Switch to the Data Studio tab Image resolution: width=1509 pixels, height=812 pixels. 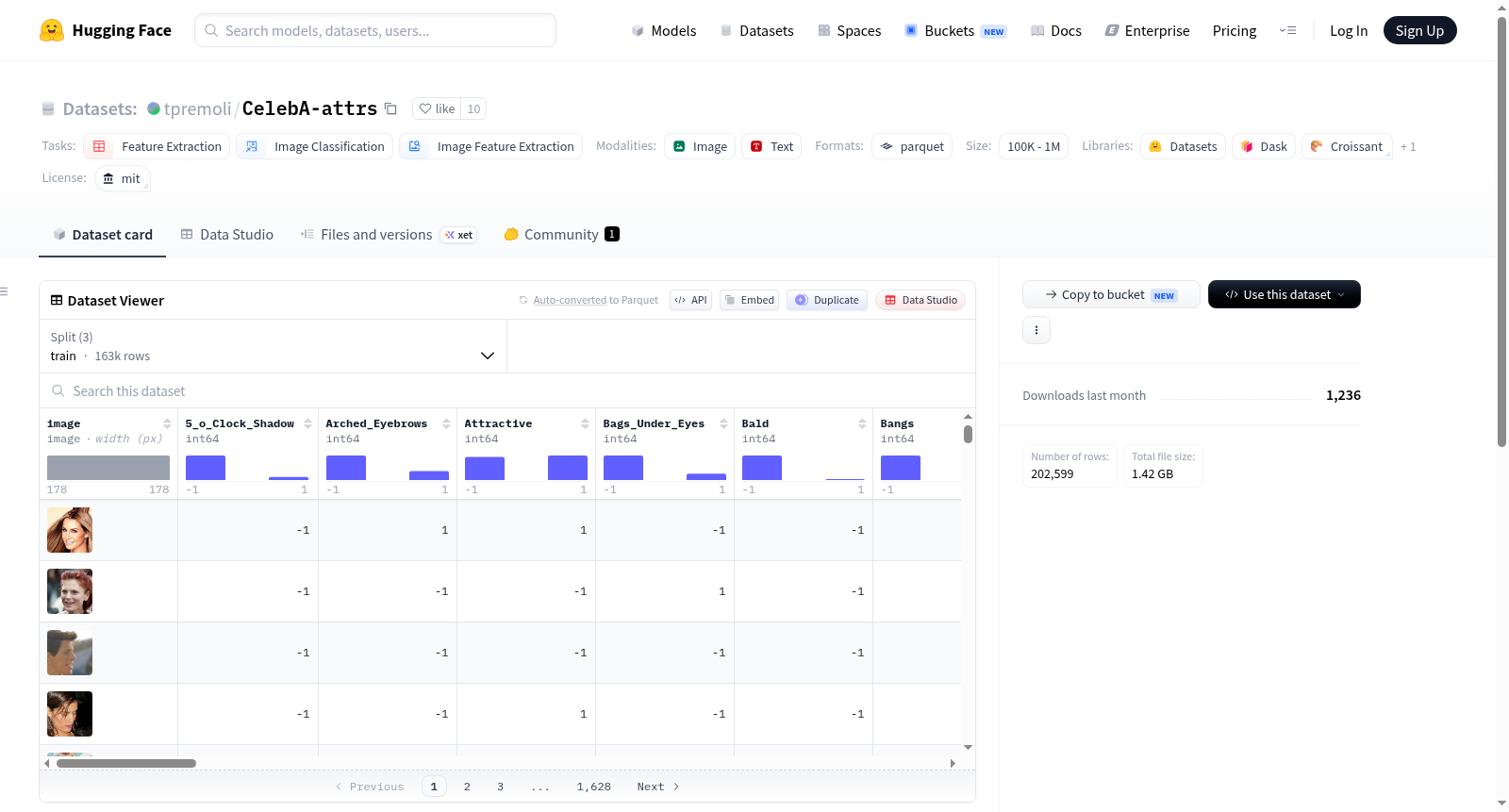(227, 234)
